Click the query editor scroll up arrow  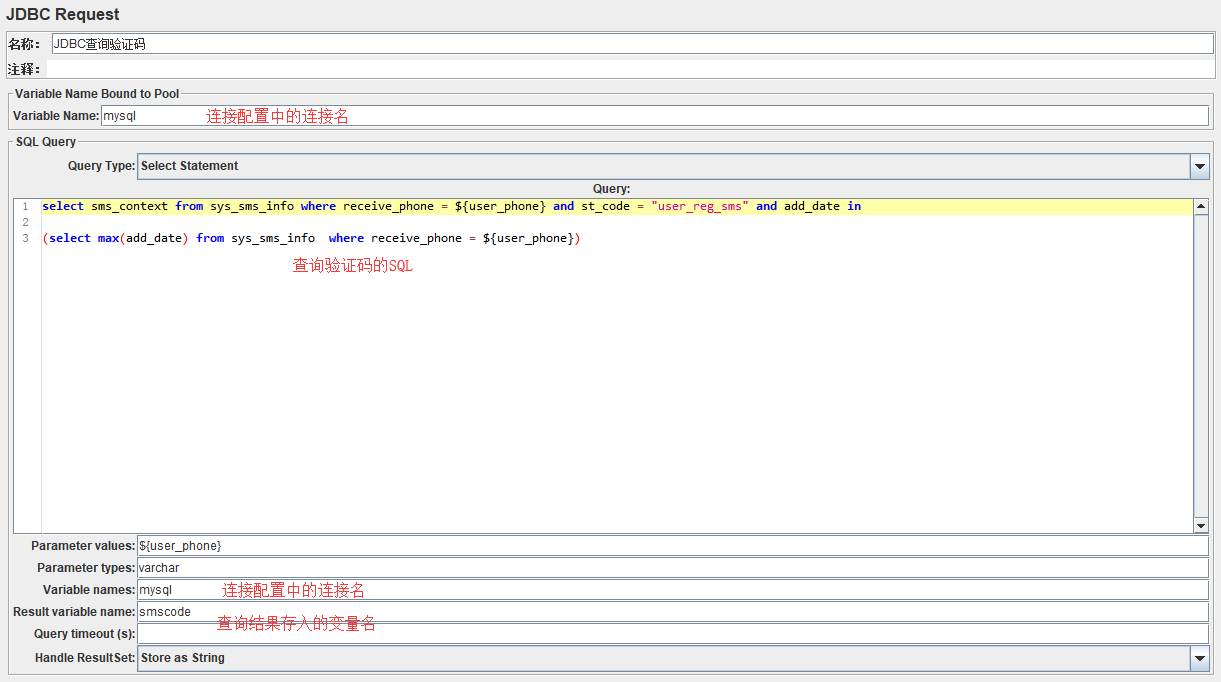[1201, 206]
